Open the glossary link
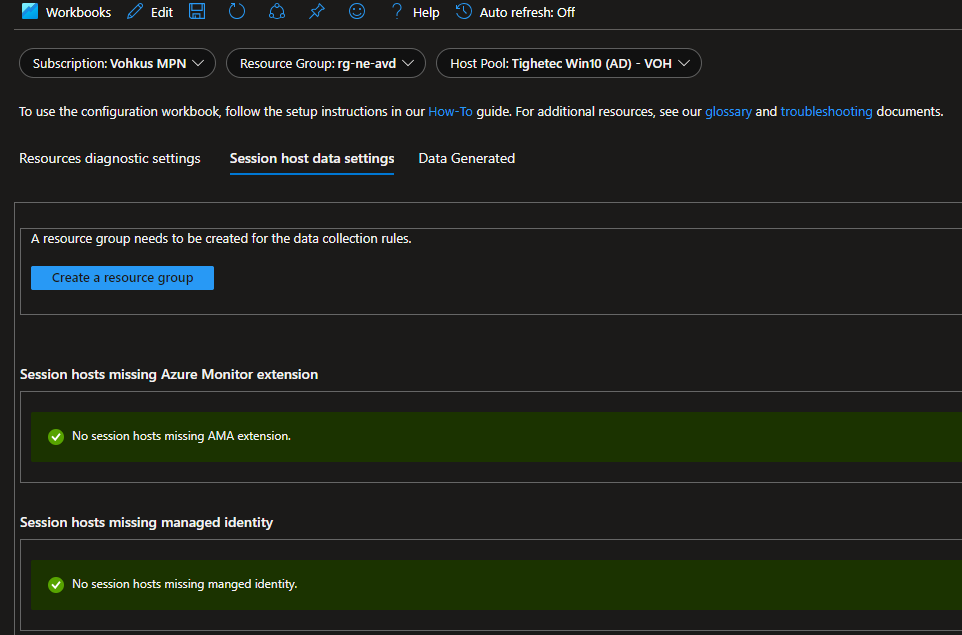 (728, 112)
